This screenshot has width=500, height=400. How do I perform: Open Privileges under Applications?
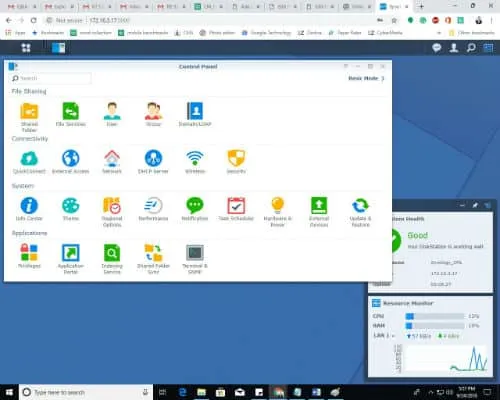click(x=29, y=257)
